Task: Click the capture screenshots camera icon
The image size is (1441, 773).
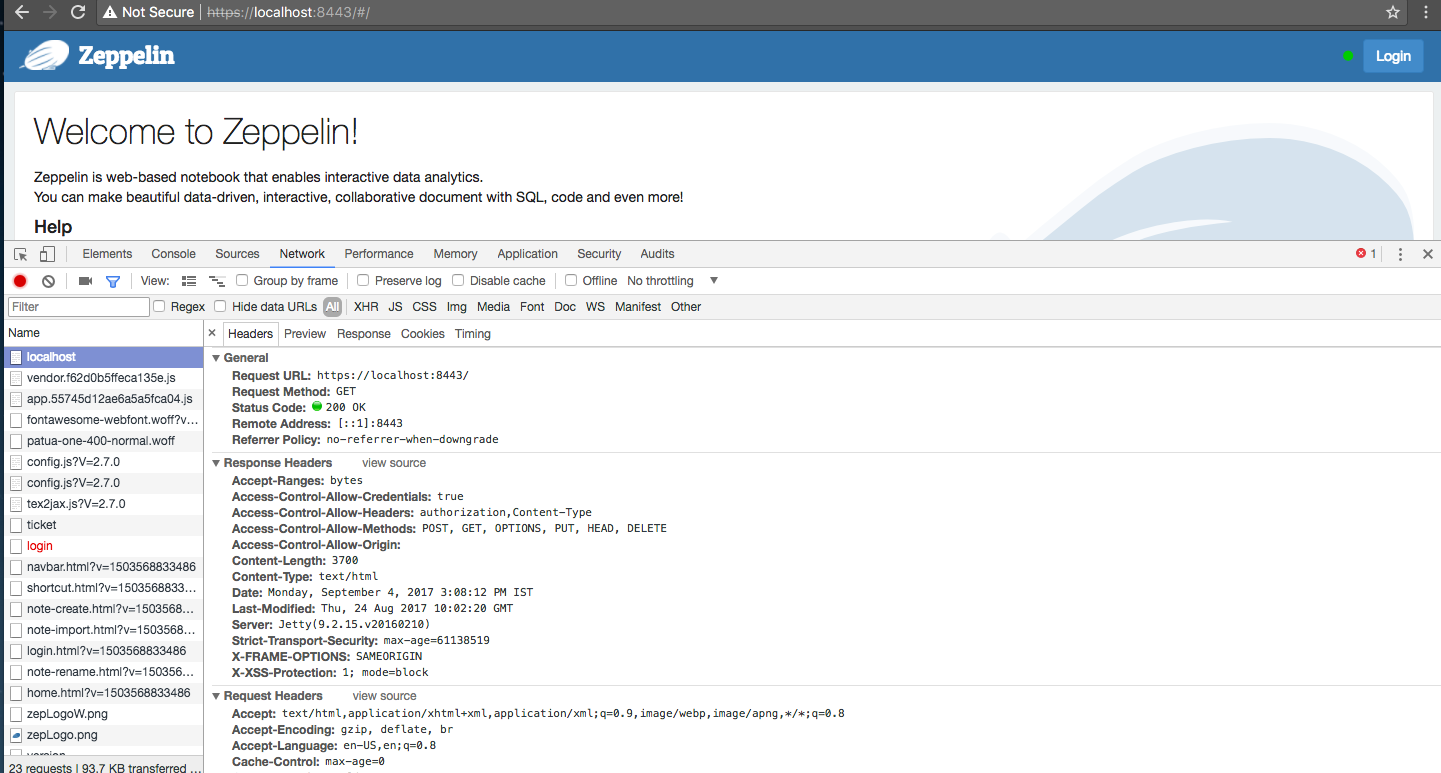Action: point(85,281)
